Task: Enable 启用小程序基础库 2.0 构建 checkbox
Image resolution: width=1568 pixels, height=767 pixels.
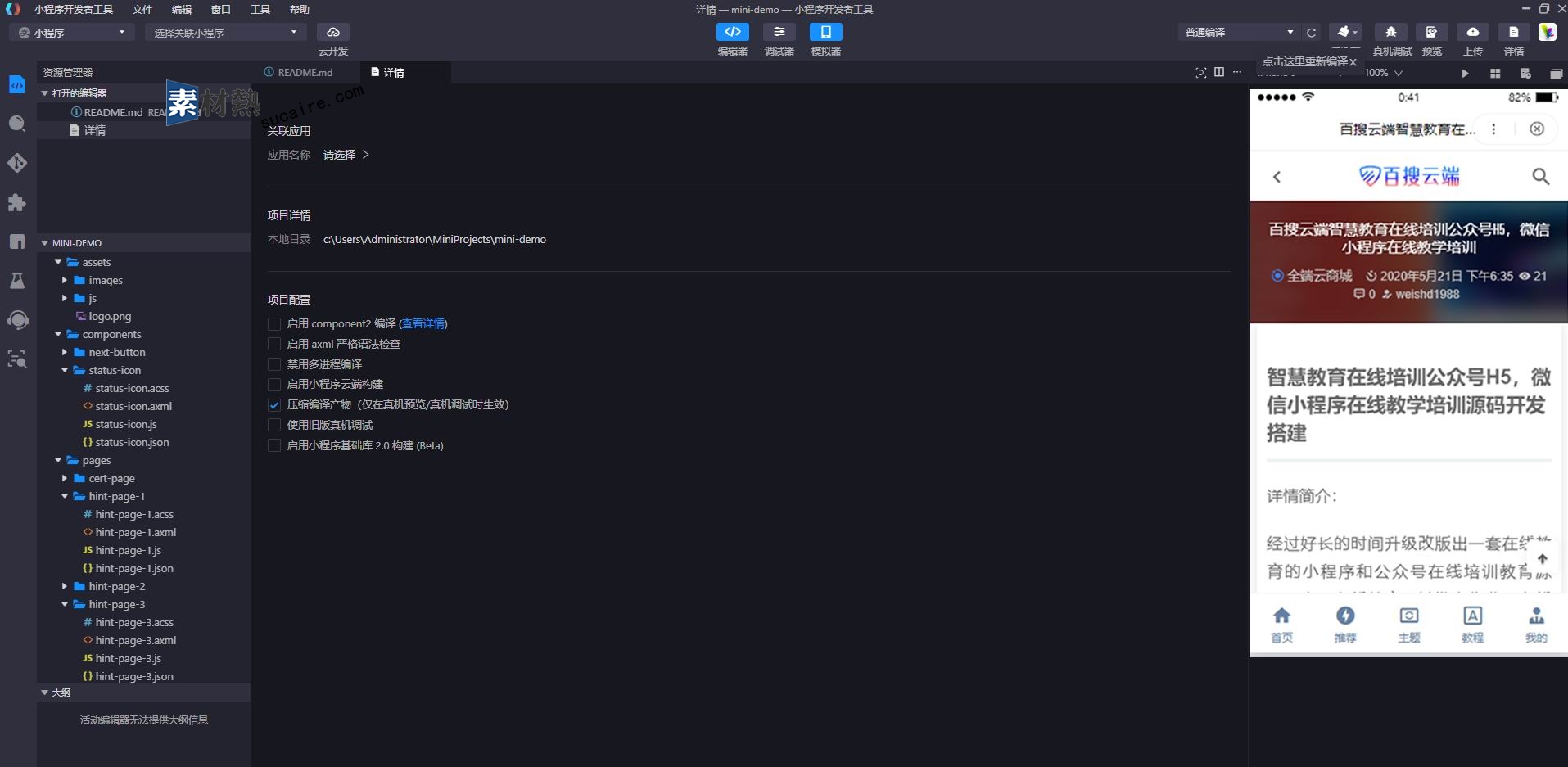Action: click(x=274, y=445)
